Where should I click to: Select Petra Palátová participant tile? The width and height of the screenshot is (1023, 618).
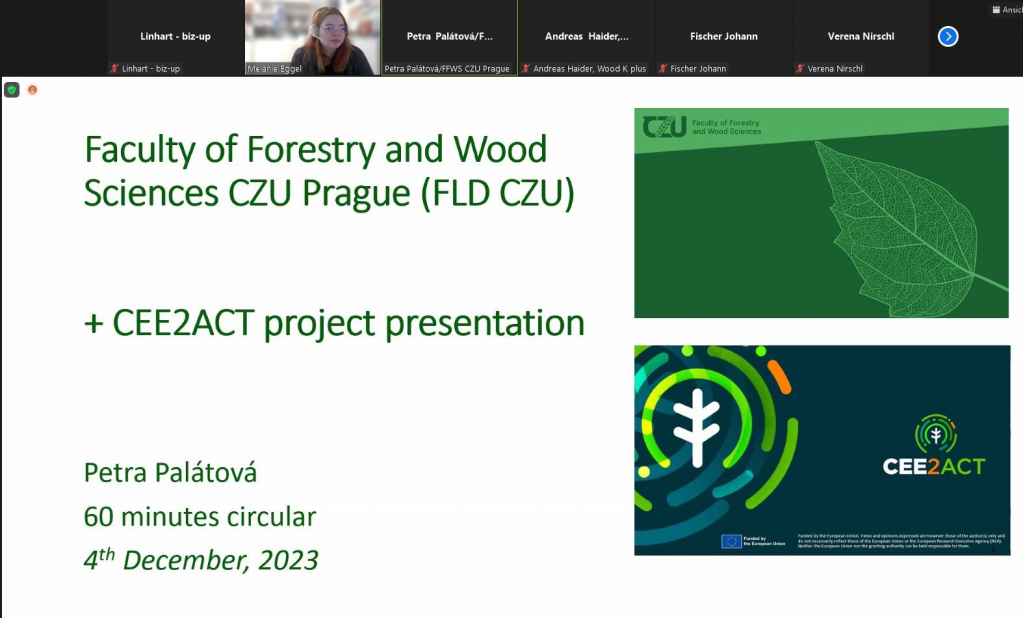pyautogui.click(x=450, y=37)
